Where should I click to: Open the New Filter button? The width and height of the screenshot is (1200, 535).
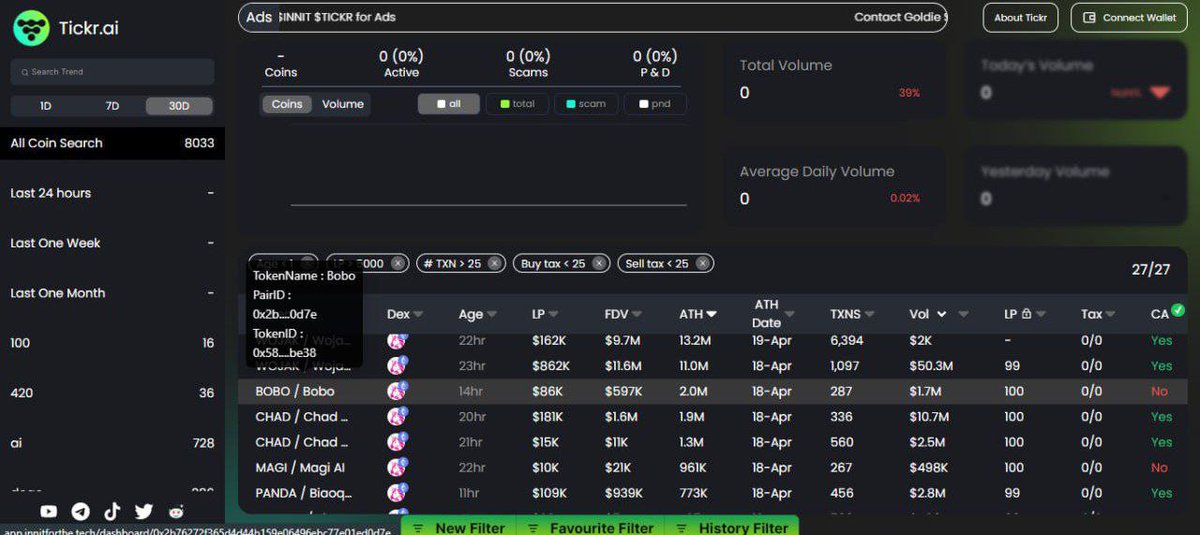coord(459,527)
